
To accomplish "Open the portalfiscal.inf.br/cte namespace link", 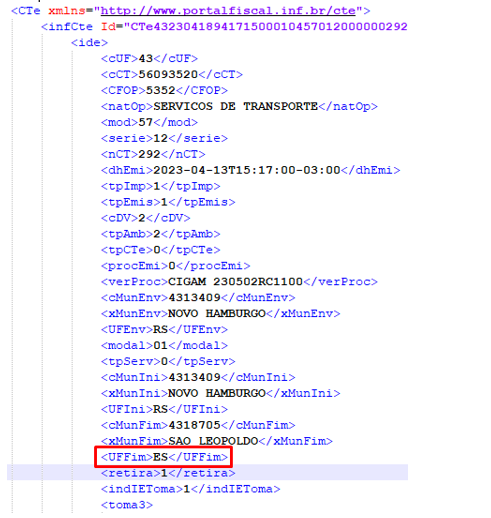I will [x=228, y=11].
